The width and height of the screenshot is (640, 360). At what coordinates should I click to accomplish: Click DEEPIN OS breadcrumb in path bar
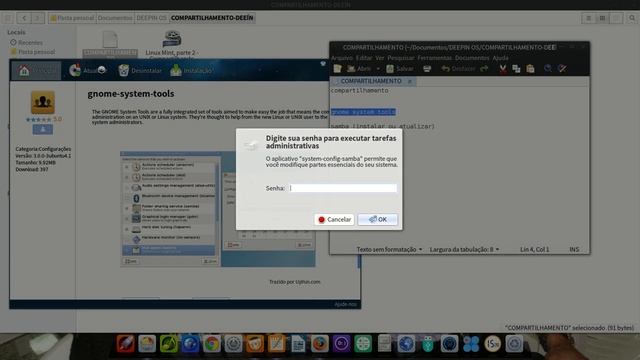pos(151,18)
